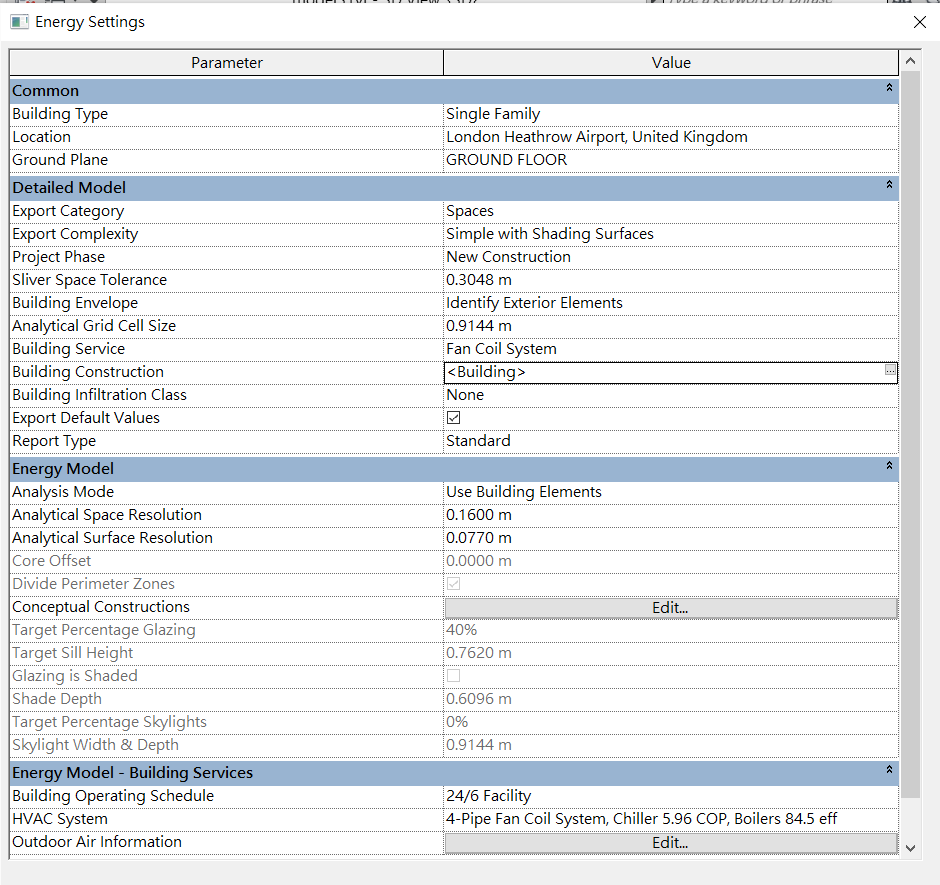Viewport: 940px width, 885px height.
Task: Toggle the Glazing is Shaded checkbox
Action: (x=453, y=675)
